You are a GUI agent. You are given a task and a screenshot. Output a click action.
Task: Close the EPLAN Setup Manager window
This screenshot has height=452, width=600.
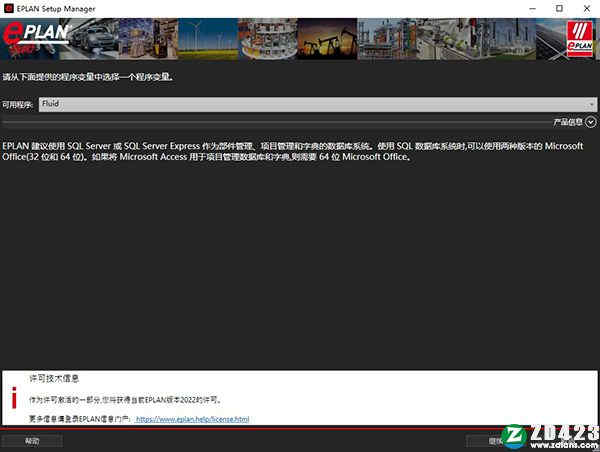(x=587, y=8)
